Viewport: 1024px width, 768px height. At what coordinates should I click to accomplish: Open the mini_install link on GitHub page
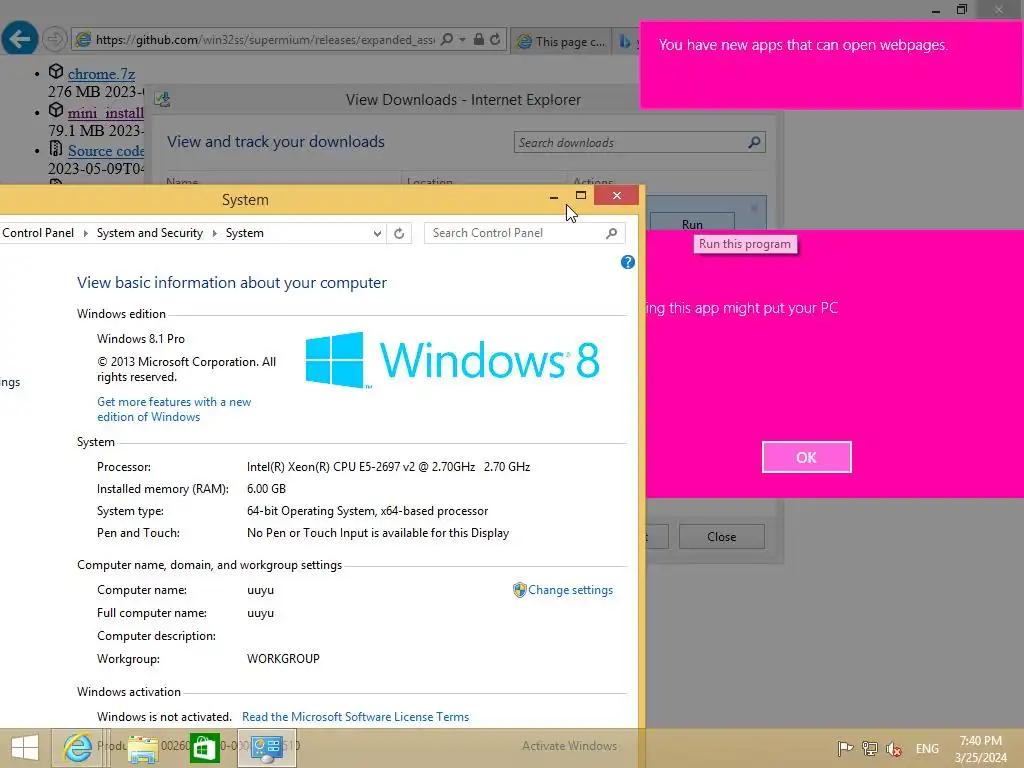(x=106, y=112)
